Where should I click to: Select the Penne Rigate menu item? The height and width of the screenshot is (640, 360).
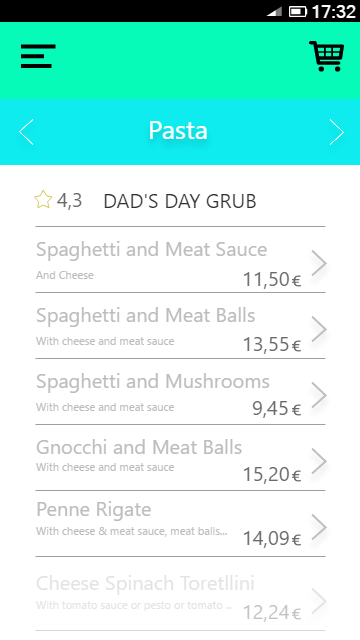180,524
